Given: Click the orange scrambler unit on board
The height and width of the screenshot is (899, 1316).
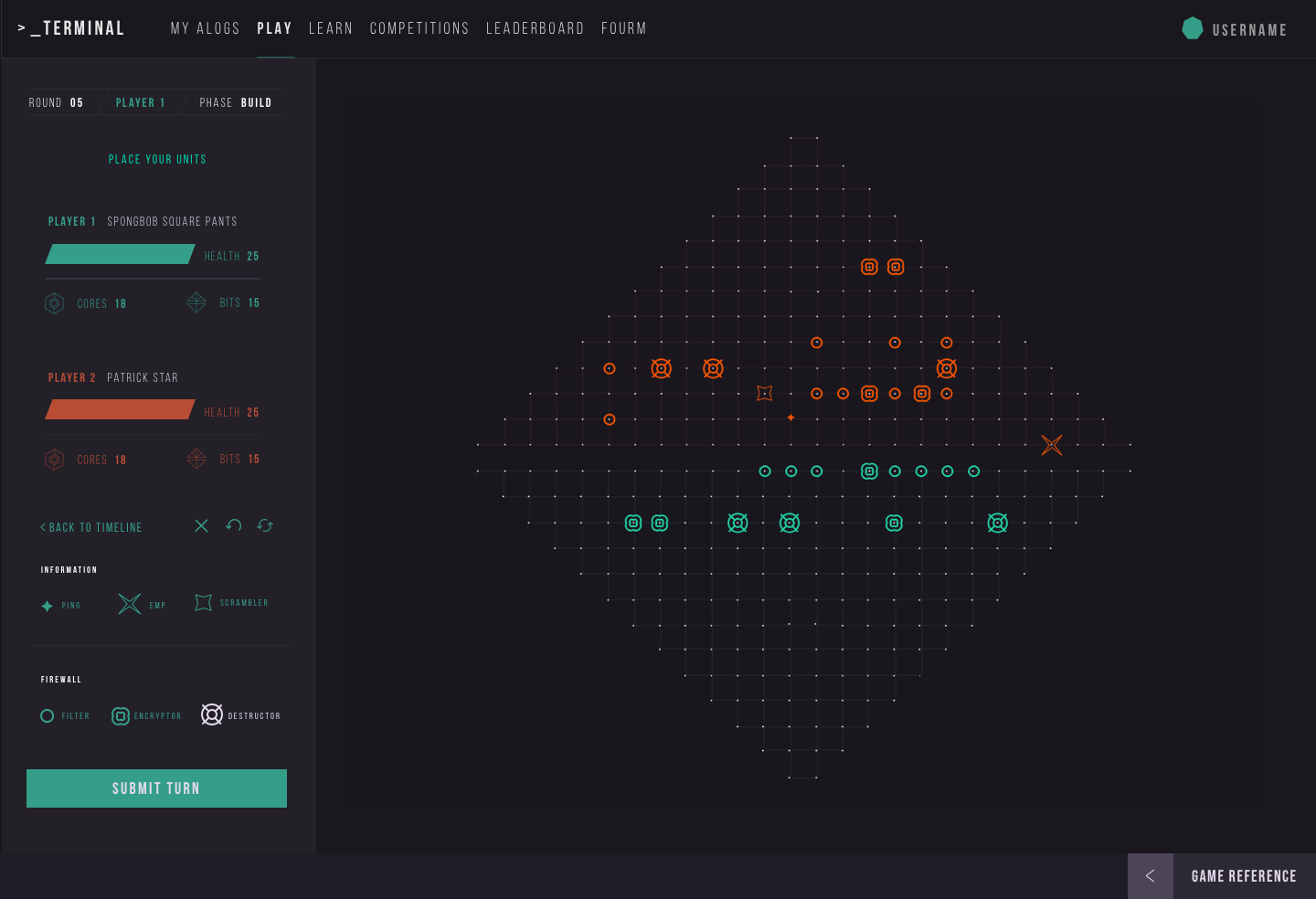Looking at the screenshot, I should (765, 393).
